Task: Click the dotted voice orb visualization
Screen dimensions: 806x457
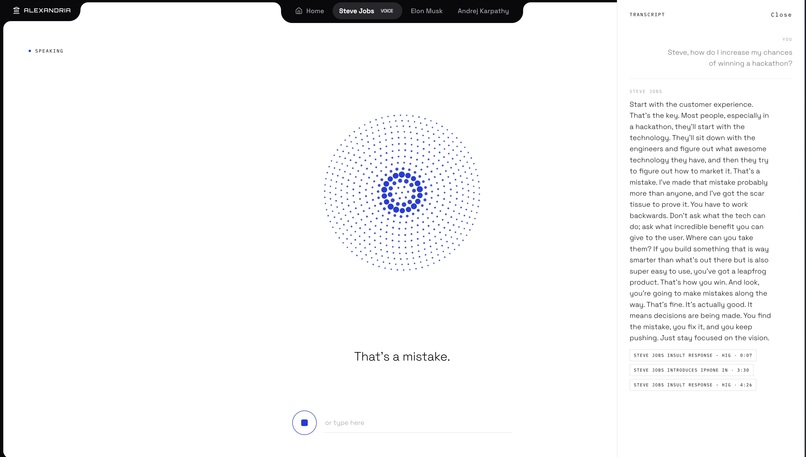Action: pyautogui.click(x=402, y=192)
